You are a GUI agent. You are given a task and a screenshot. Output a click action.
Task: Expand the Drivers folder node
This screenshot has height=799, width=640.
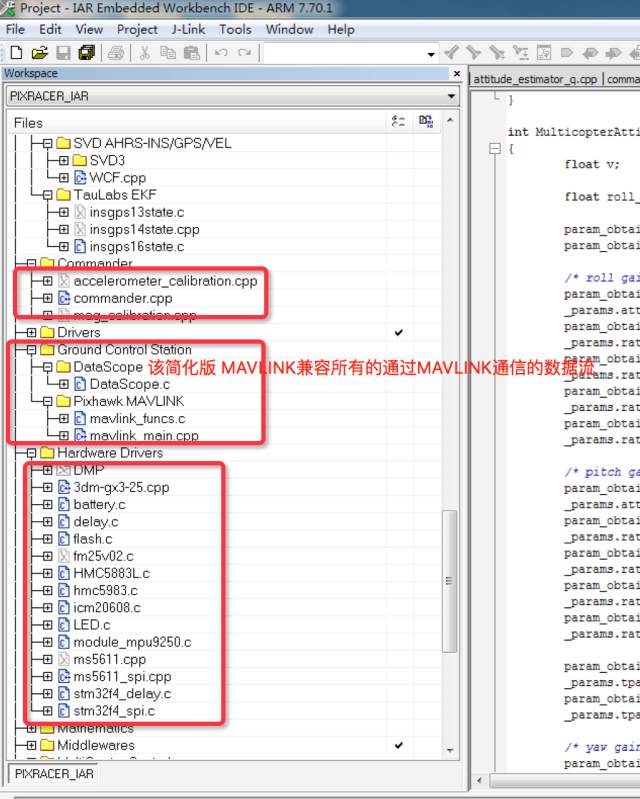click(31, 332)
